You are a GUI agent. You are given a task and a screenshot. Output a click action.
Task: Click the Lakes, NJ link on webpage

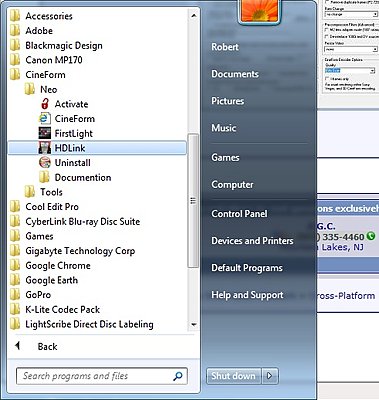[342, 247]
